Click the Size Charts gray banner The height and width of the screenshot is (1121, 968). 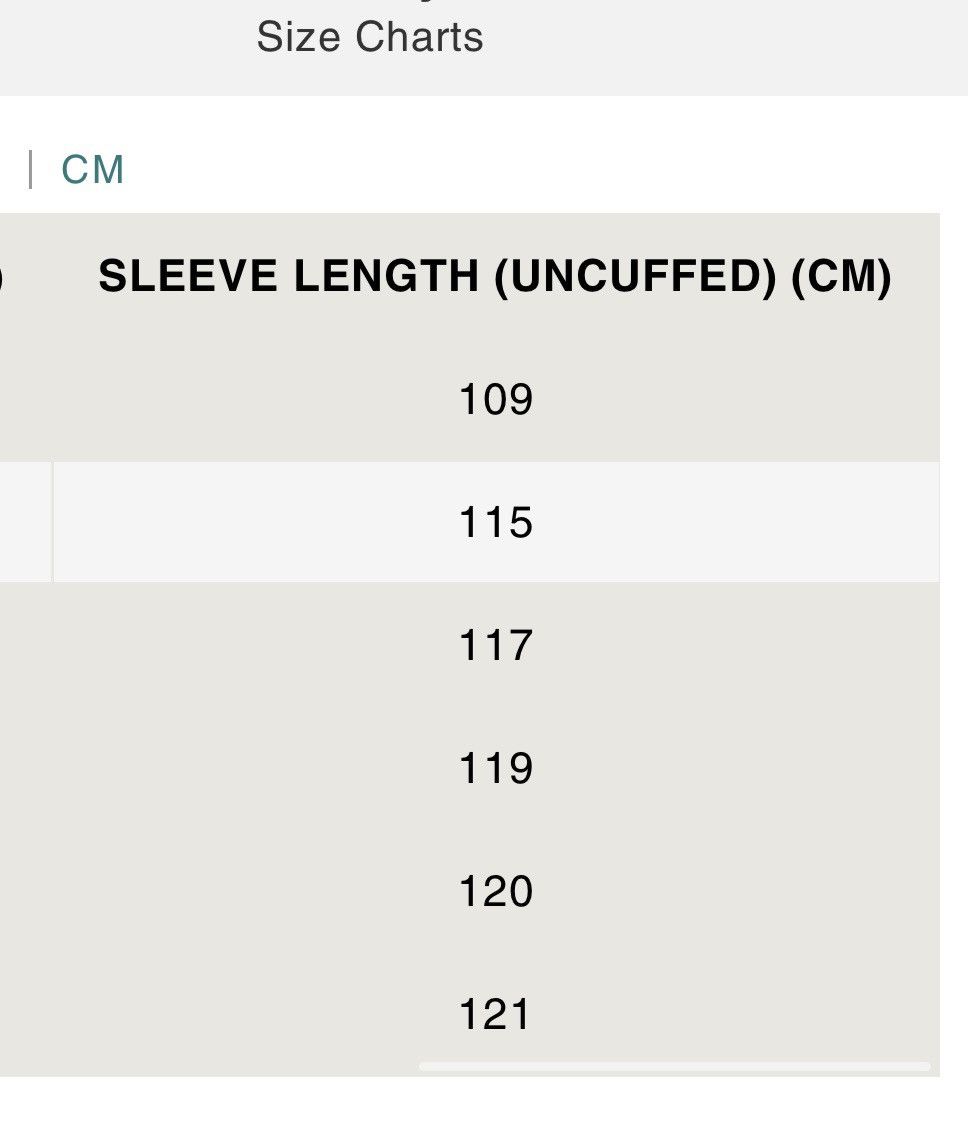coord(484,47)
